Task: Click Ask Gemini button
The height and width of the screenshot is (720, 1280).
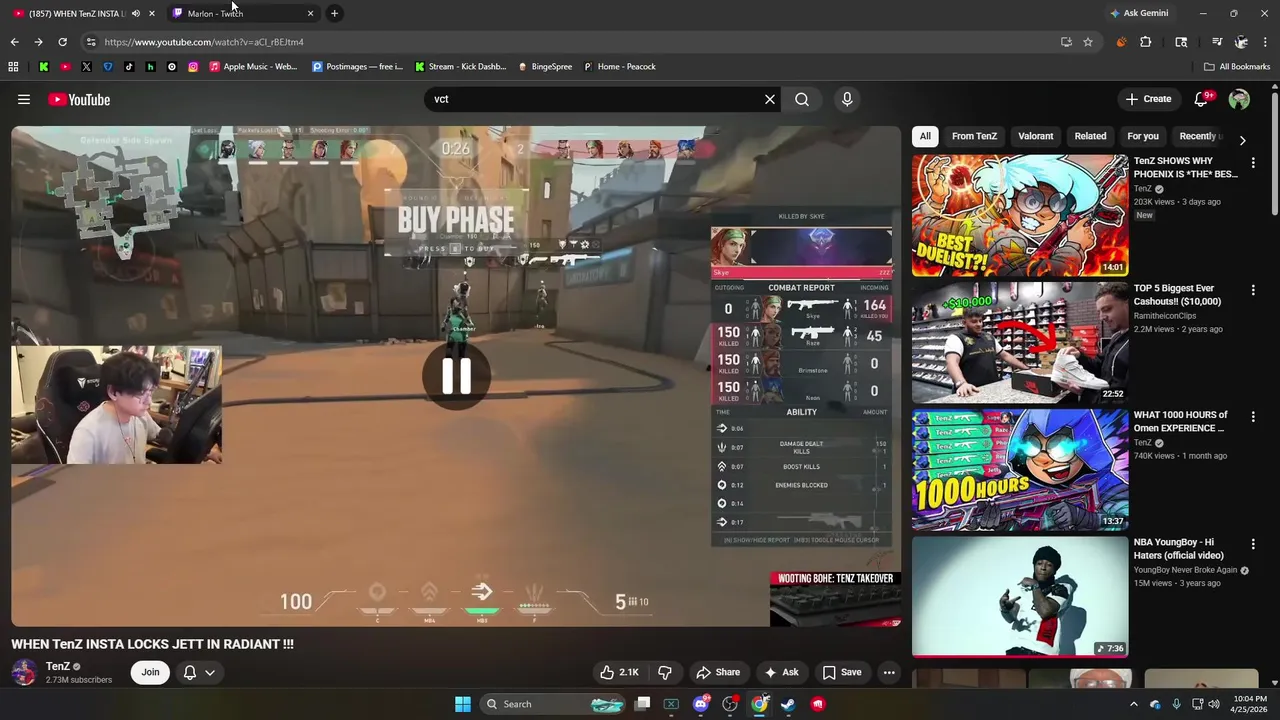Action: pos(1139,13)
